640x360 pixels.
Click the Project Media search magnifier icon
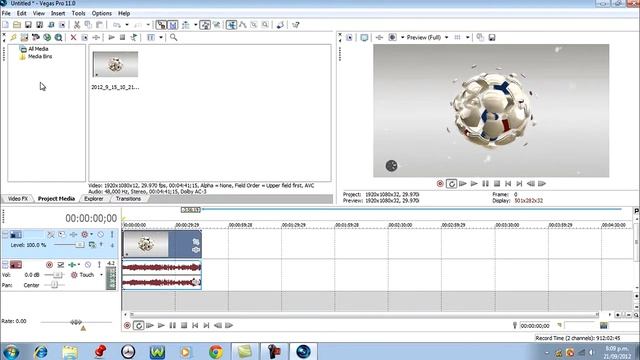(173, 38)
